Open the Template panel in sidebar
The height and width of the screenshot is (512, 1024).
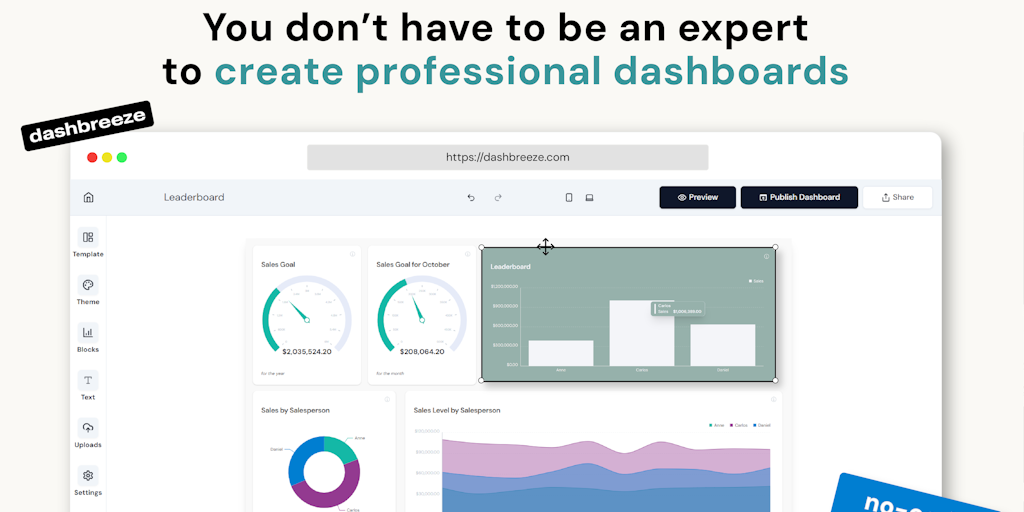point(88,242)
